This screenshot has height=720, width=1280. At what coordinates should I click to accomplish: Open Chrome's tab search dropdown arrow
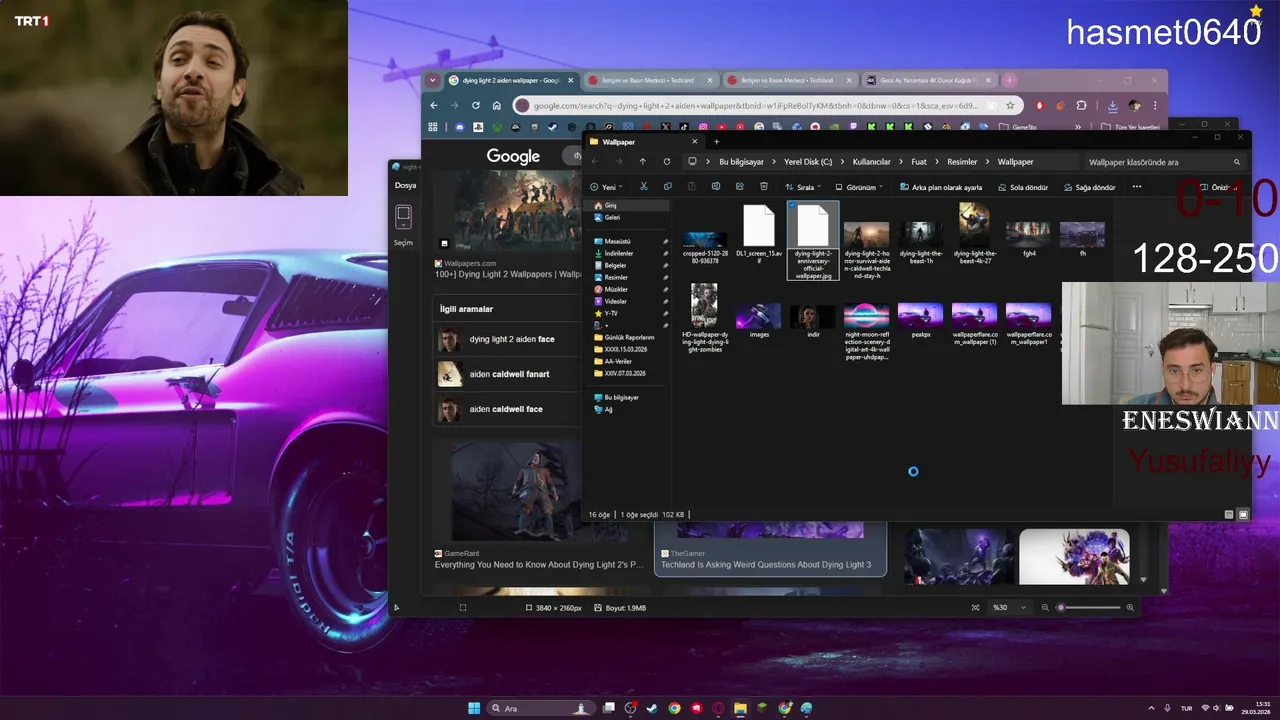(432, 80)
